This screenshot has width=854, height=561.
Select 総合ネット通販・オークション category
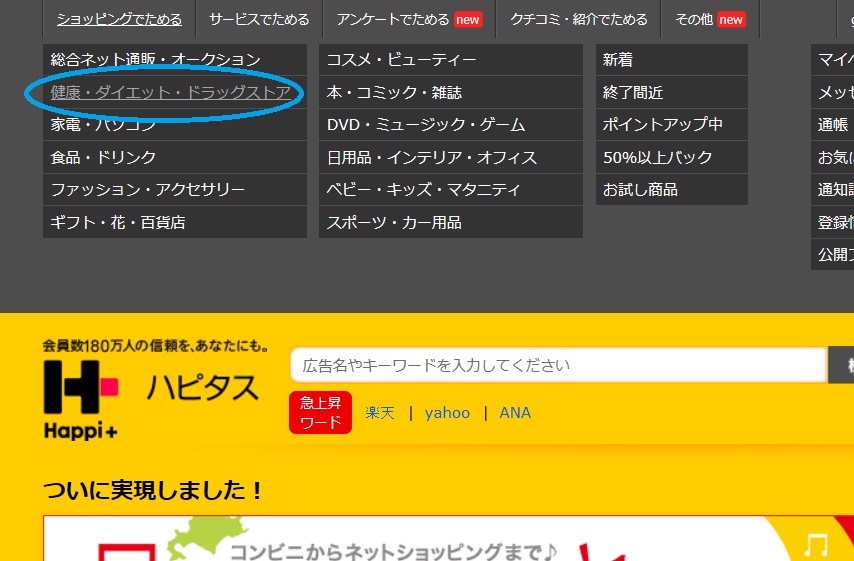(175, 59)
